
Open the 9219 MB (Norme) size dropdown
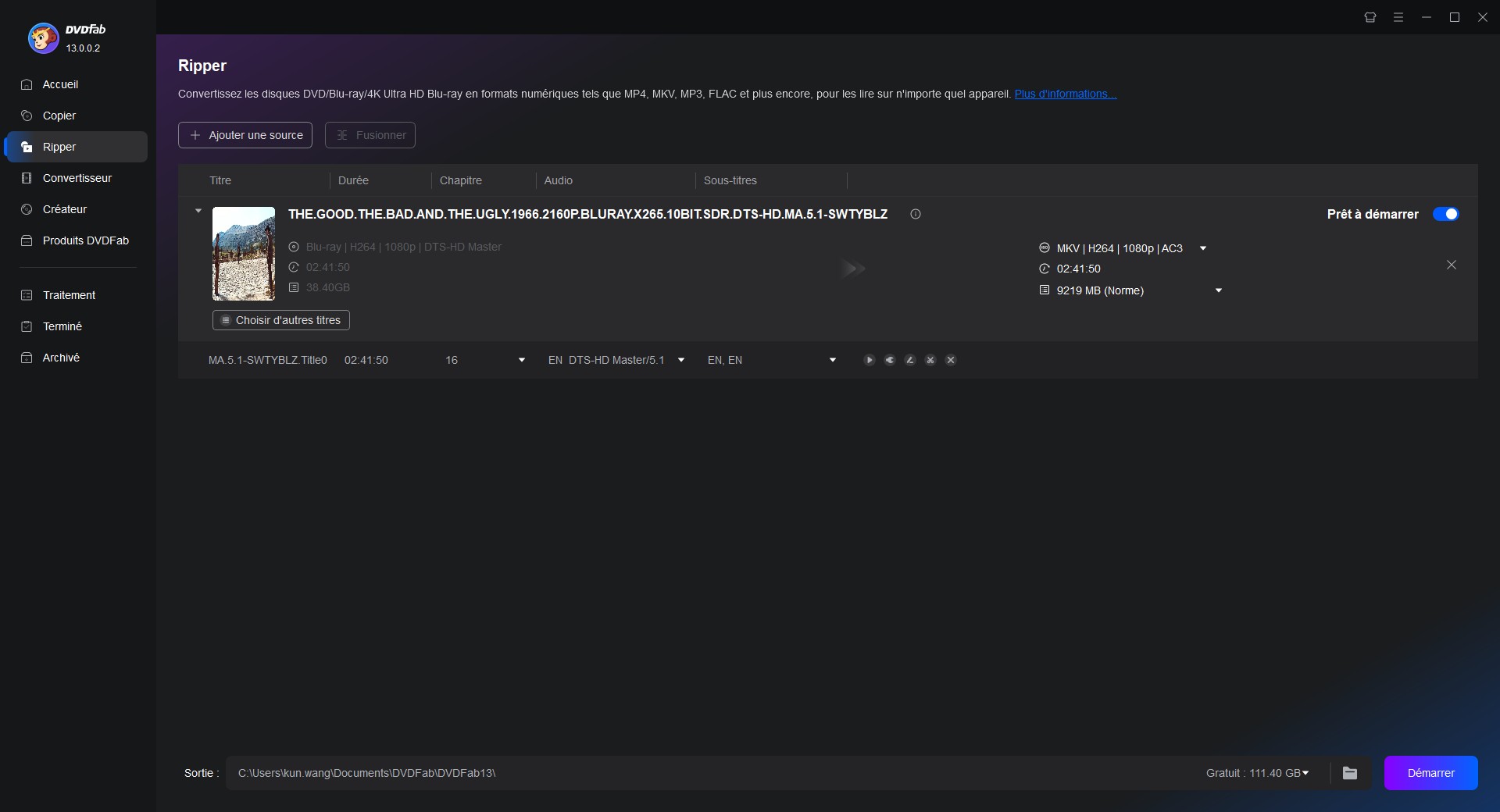click(1219, 290)
